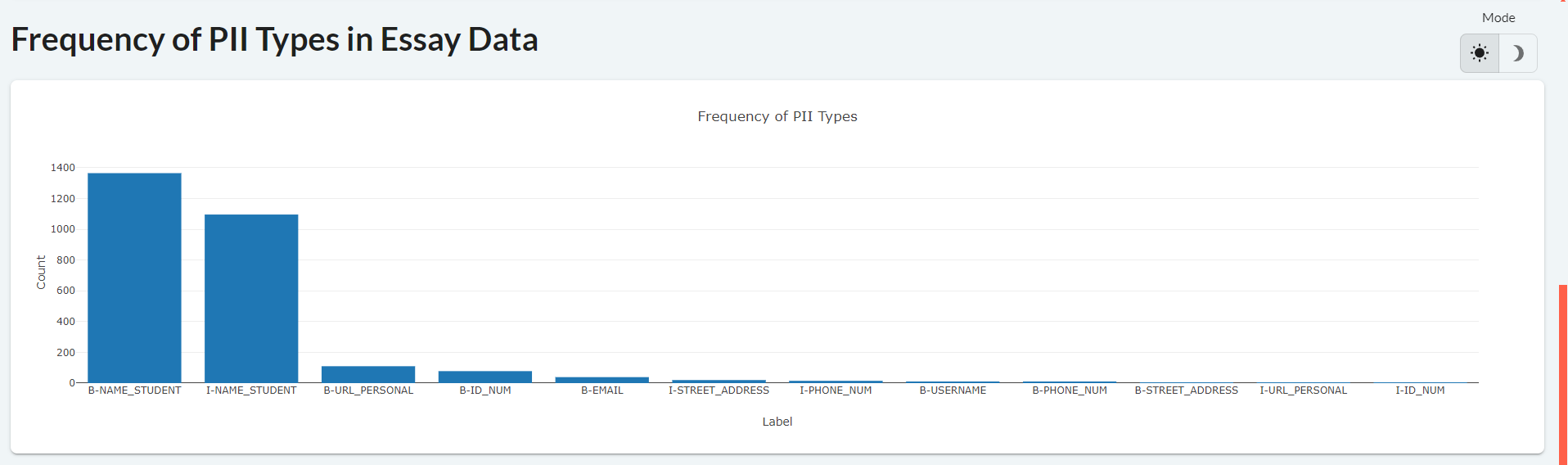Click the B-STREET_ADDRESS axis label
The height and width of the screenshot is (465, 1568).
(x=1187, y=391)
